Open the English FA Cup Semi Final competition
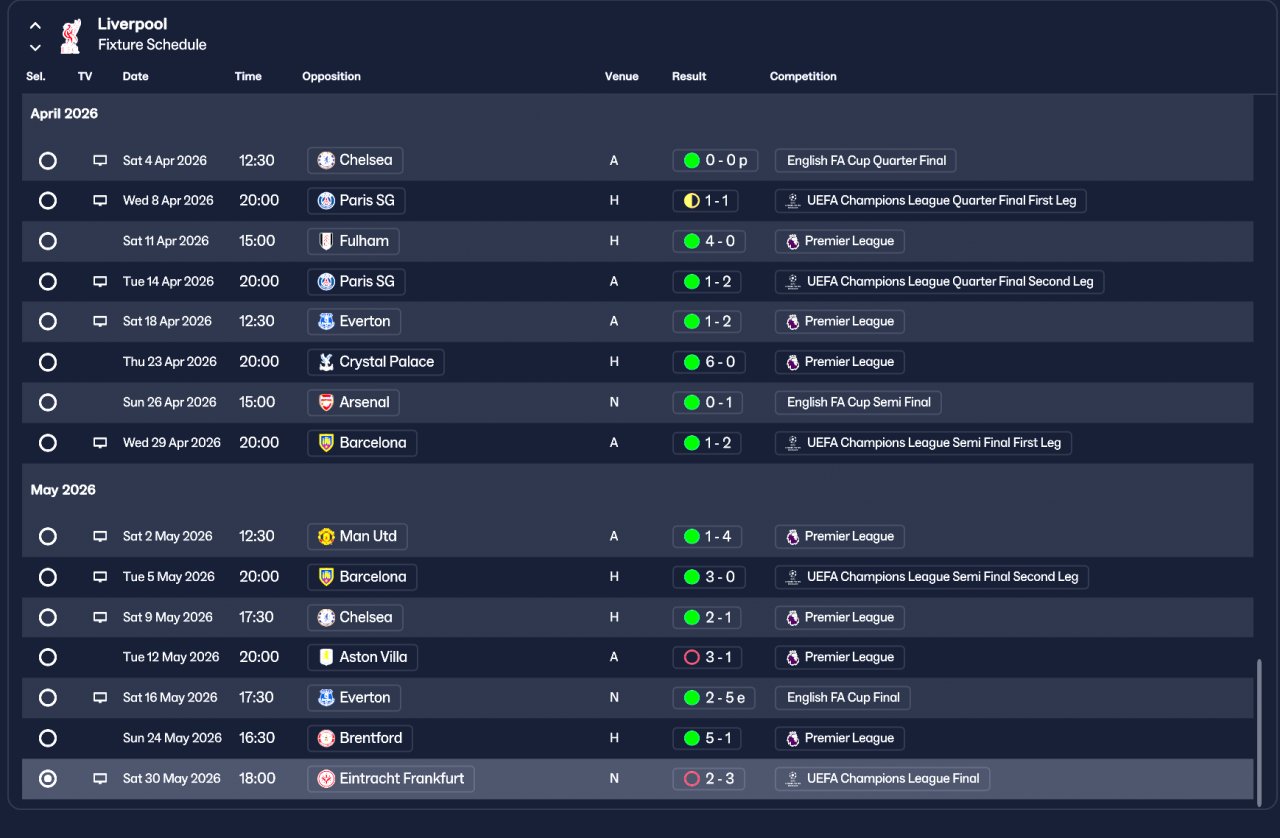The width and height of the screenshot is (1280, 838). point(858,402)
